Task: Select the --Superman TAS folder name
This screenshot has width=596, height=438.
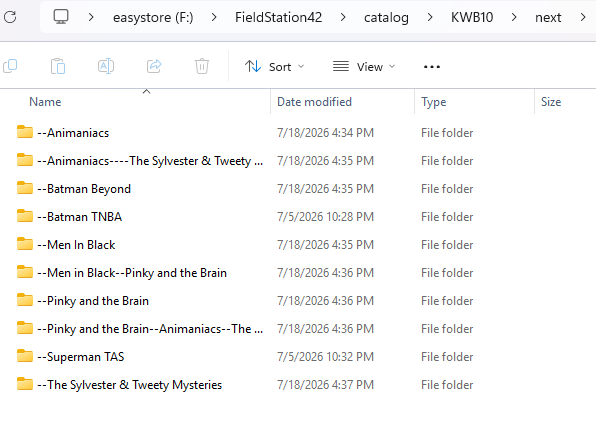Action: 81,357
